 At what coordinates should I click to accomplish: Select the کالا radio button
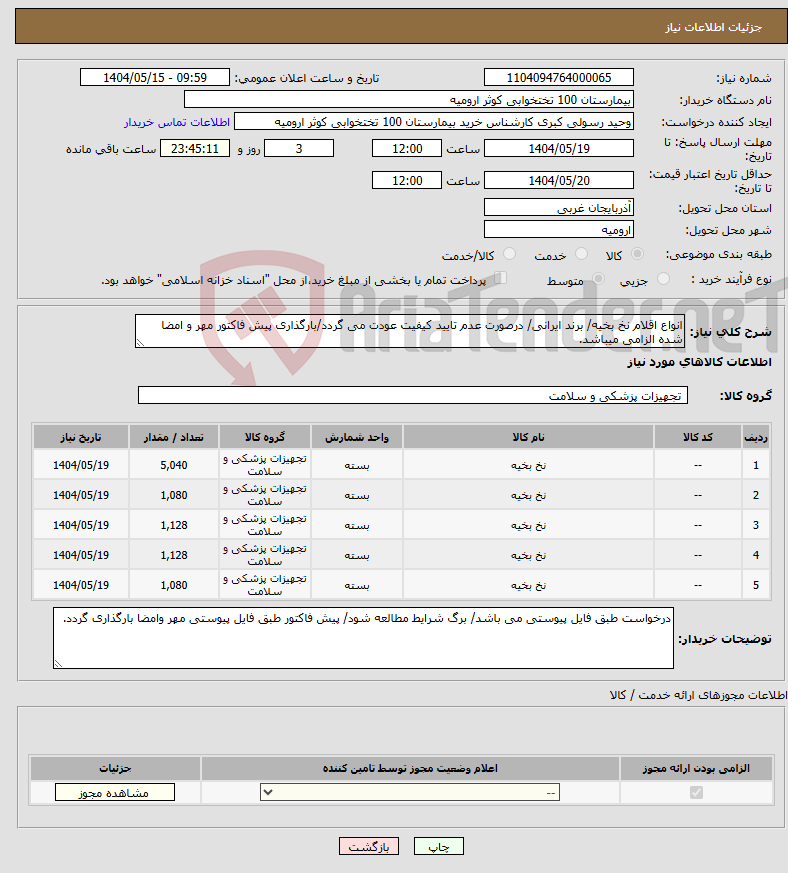[x=637, y=254]
